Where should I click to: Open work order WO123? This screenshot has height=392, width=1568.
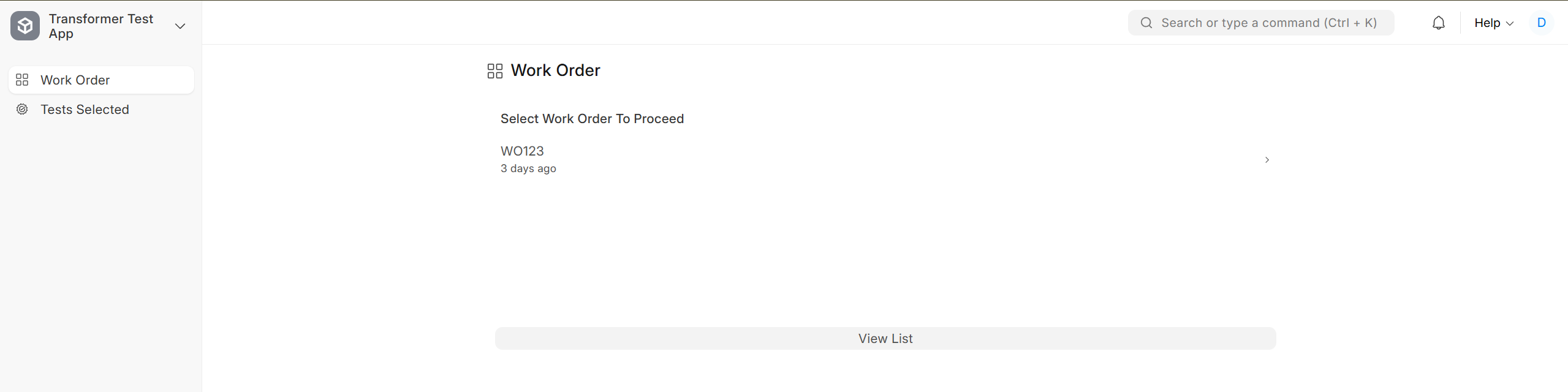(x=885, y=159)
